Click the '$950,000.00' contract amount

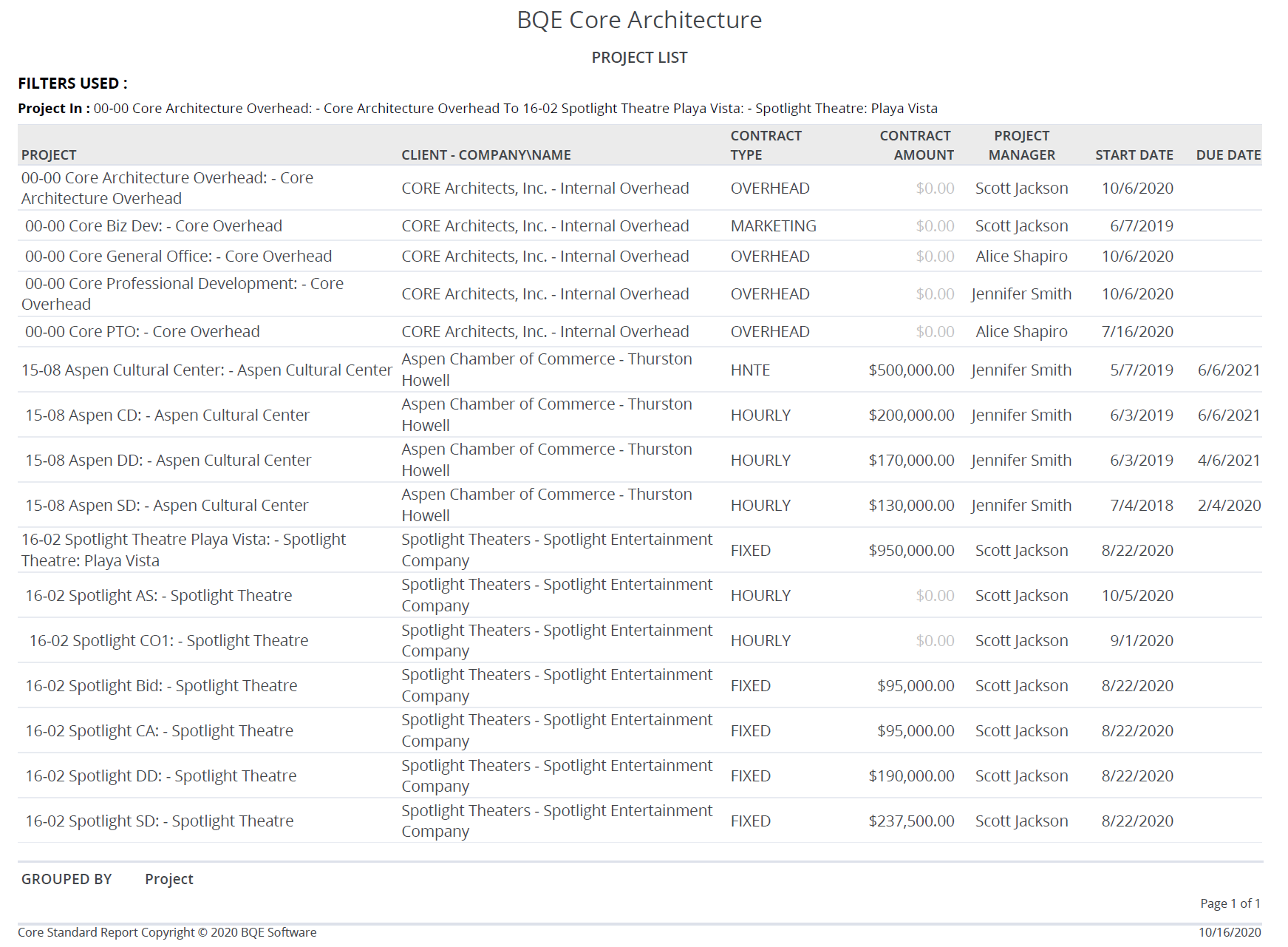click(x=911, y=551)
